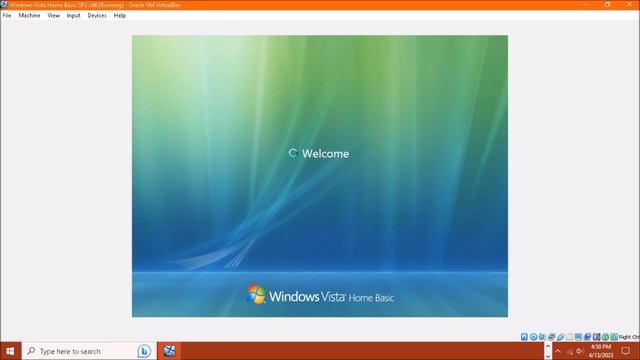Click the keyboard capture icon beside Right Ctrl
This screenshot has height=360, width=640.
[614, 337]
